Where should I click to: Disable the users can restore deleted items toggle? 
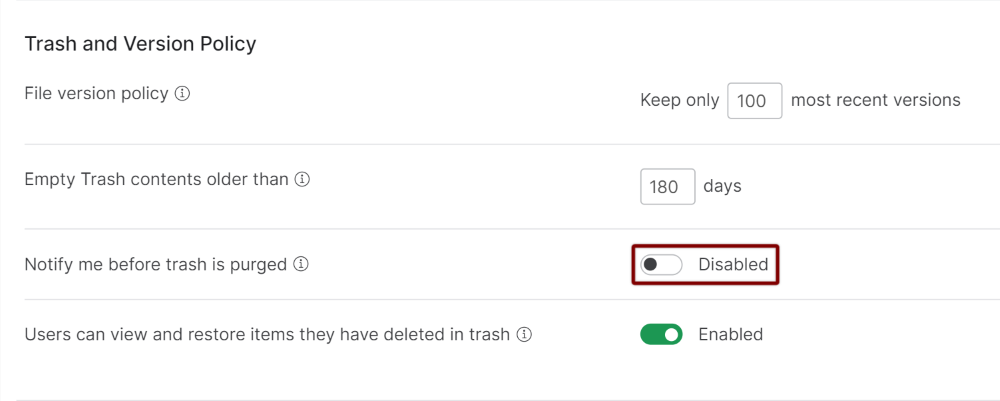[x=661, y=334]
